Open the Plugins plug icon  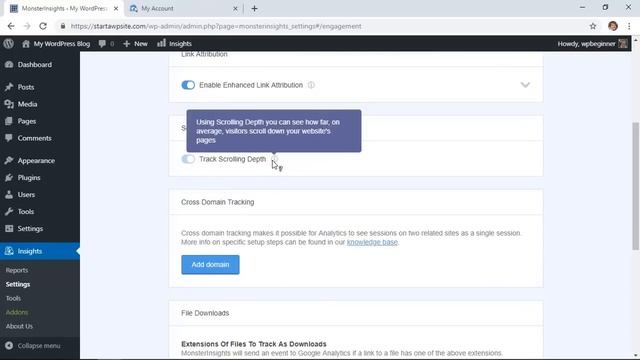[9, 178]
